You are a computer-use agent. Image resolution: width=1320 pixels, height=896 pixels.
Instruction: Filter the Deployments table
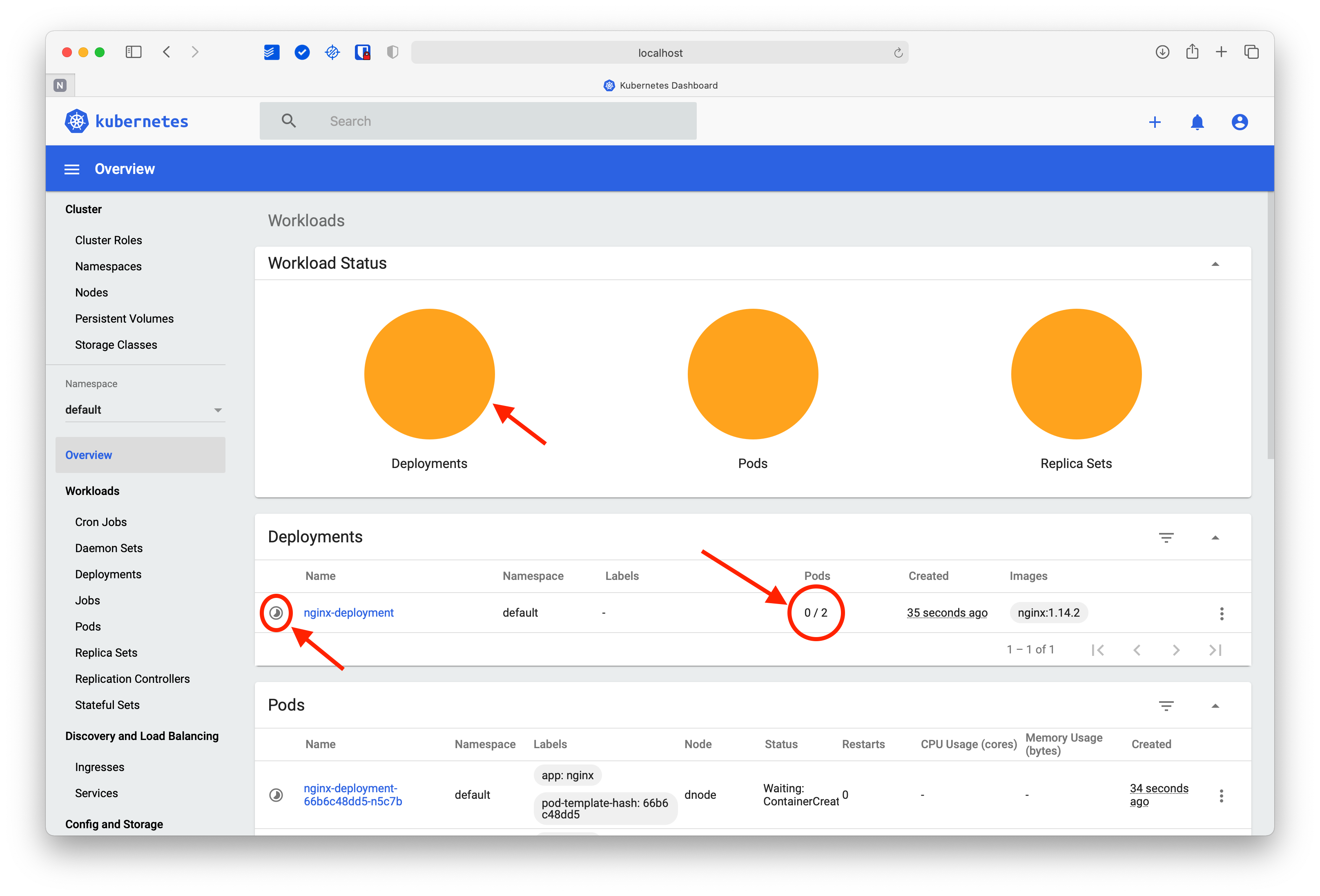point(1166,537)
